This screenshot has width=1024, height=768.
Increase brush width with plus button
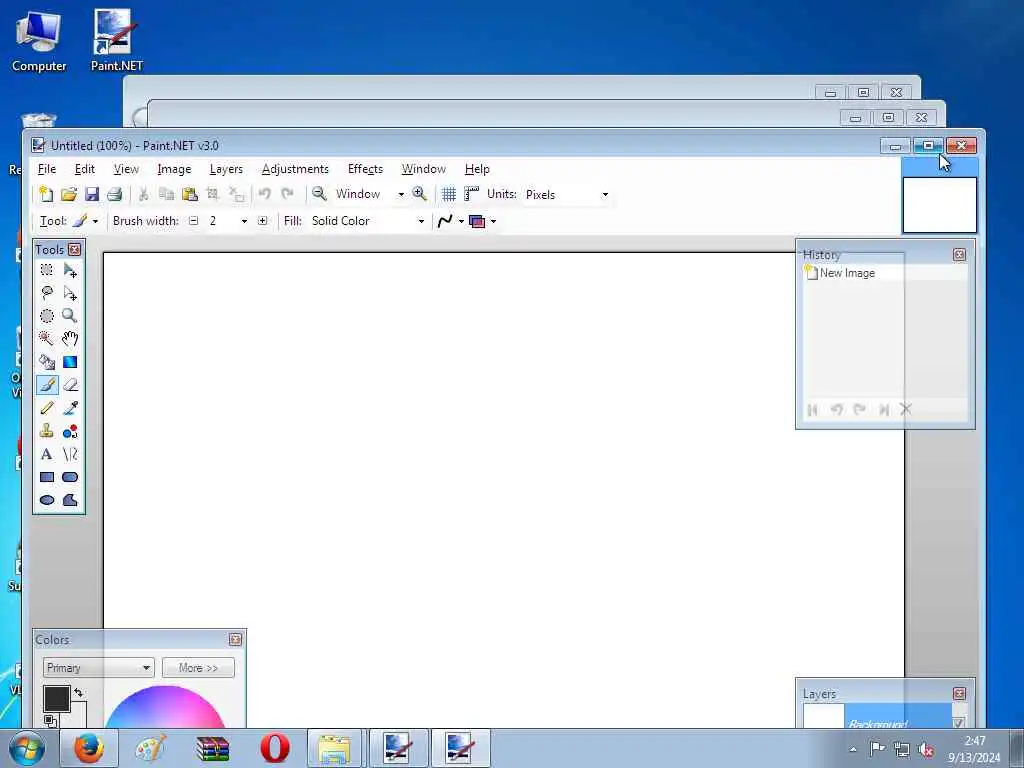[x=263, y=221]
